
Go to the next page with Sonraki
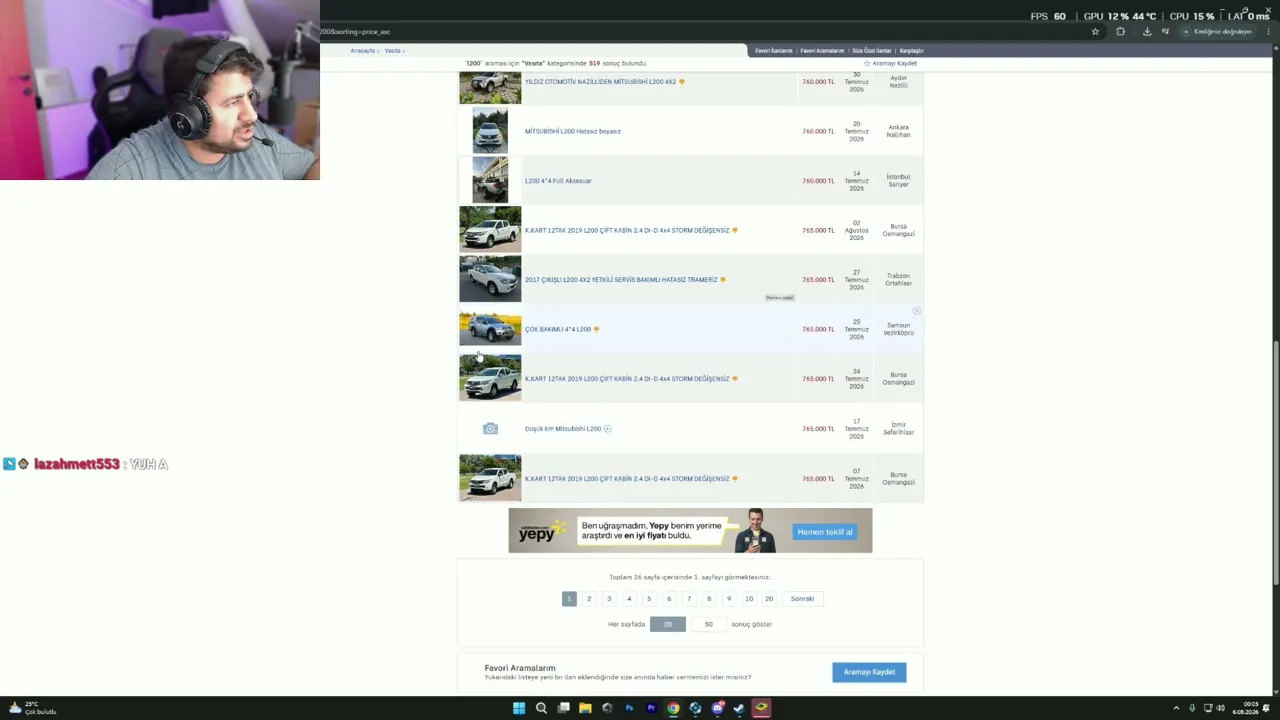pyautogui.click(x=802, y=599)
